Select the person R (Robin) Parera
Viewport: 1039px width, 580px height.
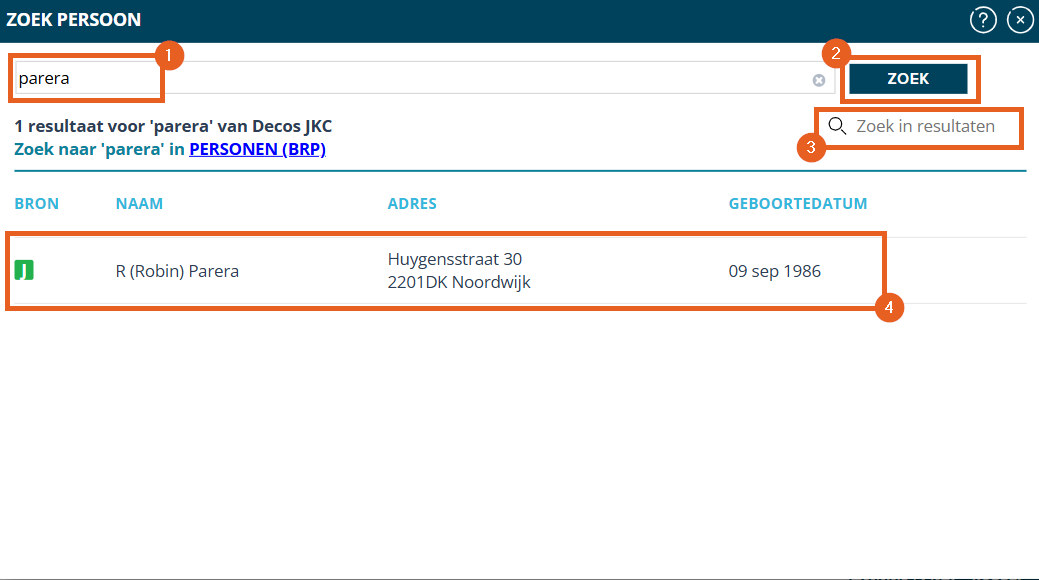pos(177,271)
